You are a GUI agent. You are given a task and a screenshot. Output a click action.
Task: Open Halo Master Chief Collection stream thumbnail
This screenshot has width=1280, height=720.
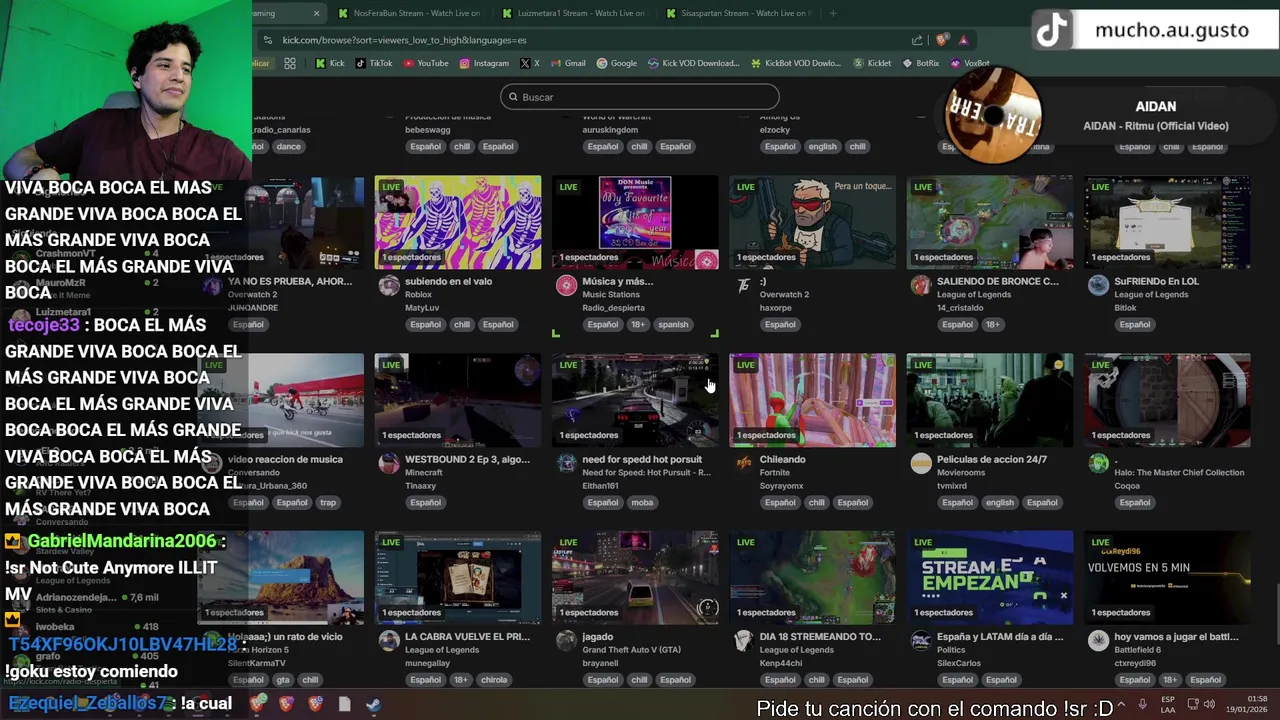tap(1167, 400)
